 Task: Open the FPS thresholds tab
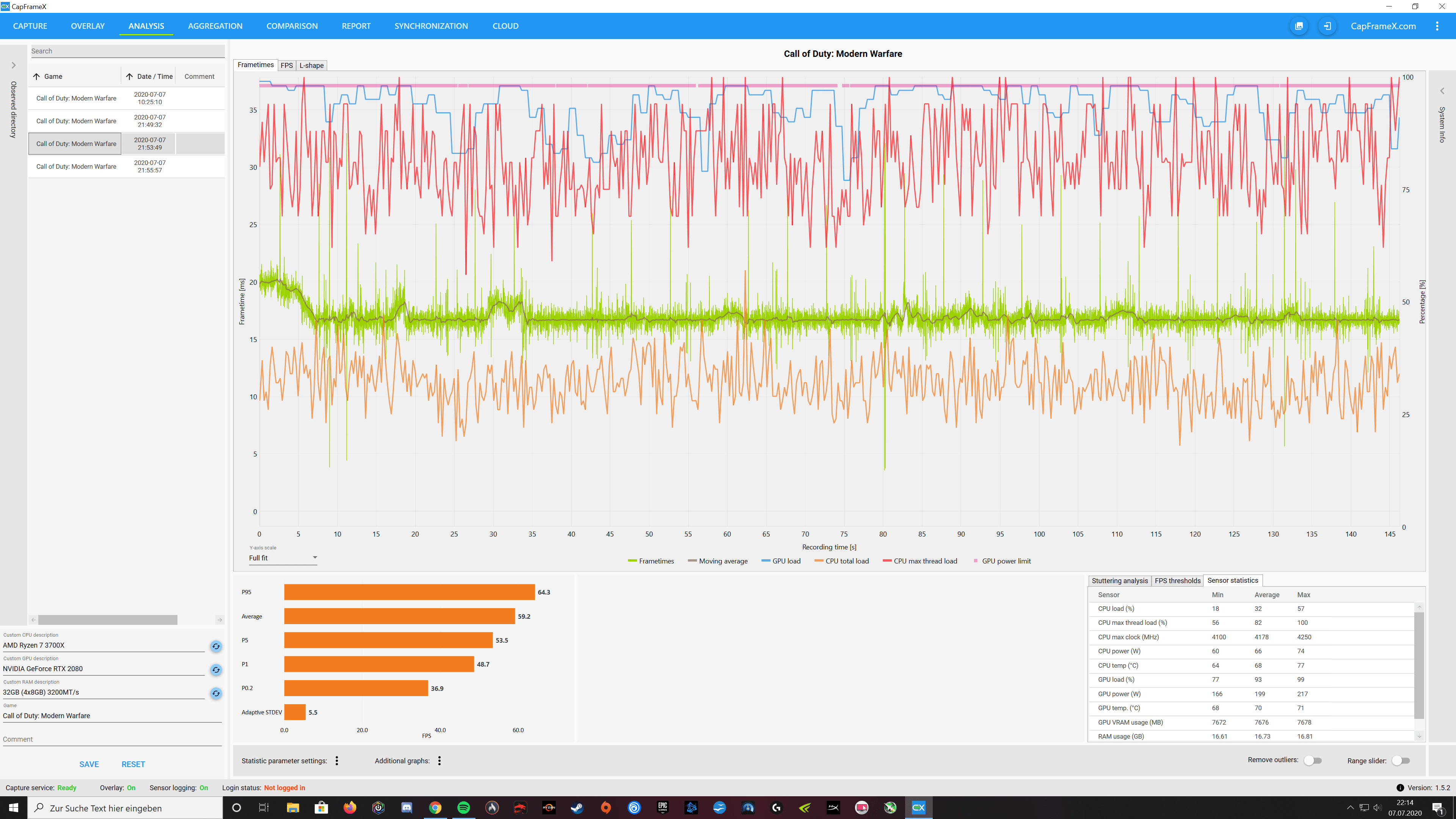[x=1177, y=581]
